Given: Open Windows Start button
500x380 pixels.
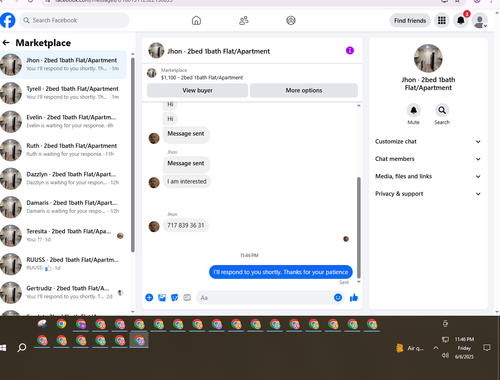Looking at the screenshot, I should (3, 348).
